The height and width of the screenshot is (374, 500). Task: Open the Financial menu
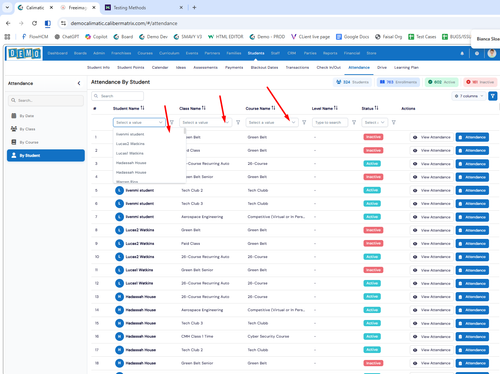(352, 53)
